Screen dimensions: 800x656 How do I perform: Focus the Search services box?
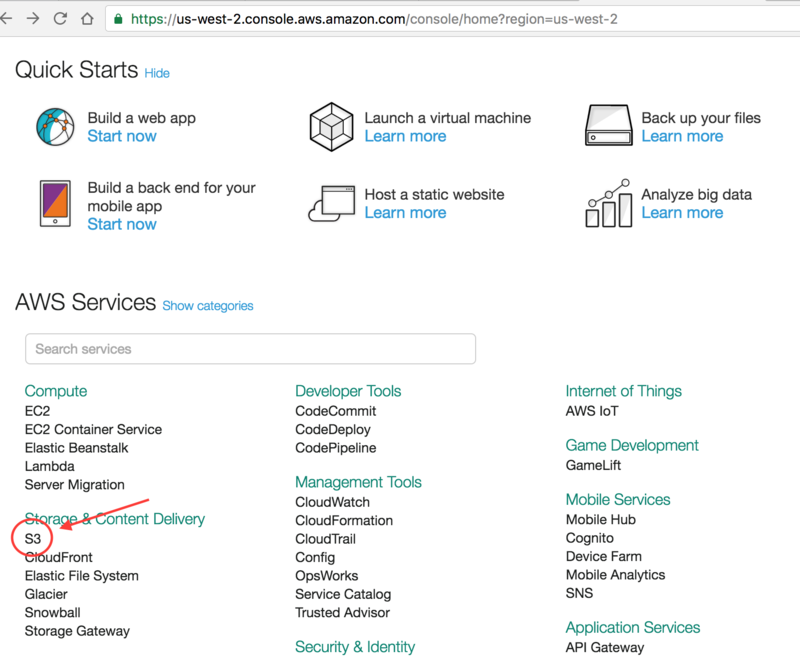(251, 349)
